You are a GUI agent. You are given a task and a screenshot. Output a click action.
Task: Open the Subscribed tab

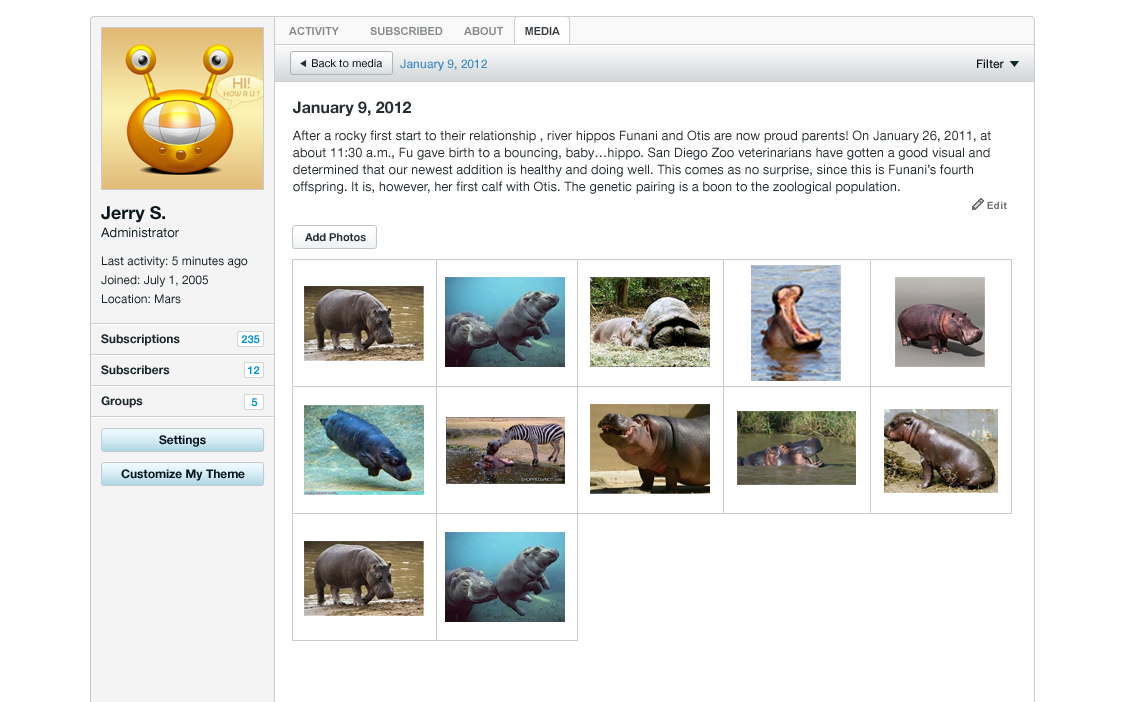point(406,31)
